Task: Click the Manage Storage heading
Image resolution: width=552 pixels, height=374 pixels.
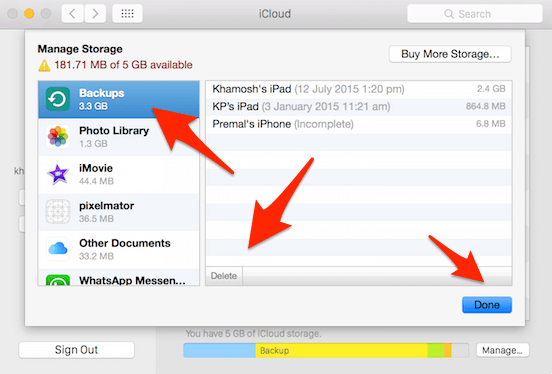Action: pos(80,49)
